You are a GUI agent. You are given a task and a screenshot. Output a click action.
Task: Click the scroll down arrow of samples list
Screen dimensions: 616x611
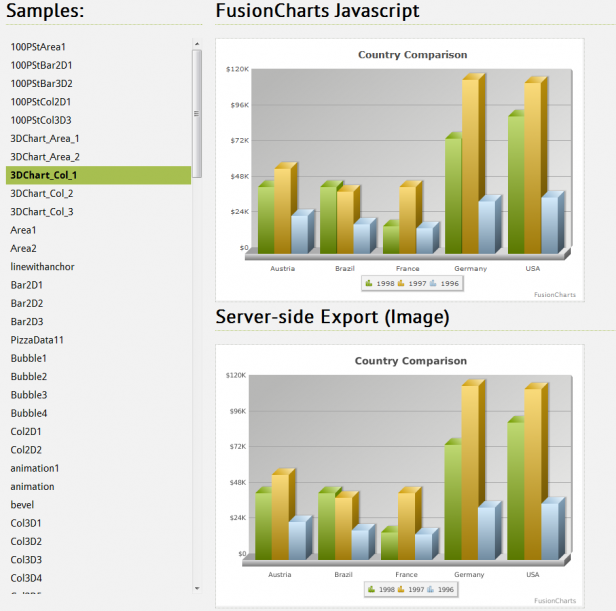pyautogui.click(x=197, y=588)
